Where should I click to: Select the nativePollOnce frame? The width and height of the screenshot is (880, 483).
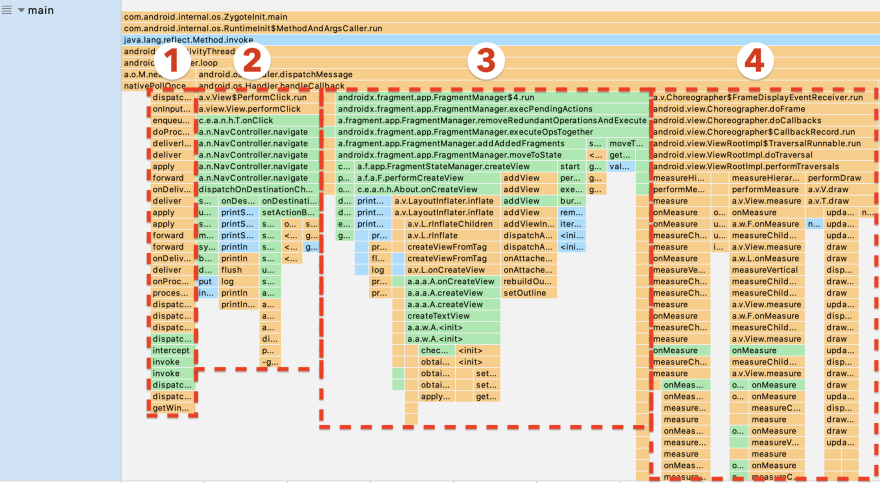(x=159, y=86)
